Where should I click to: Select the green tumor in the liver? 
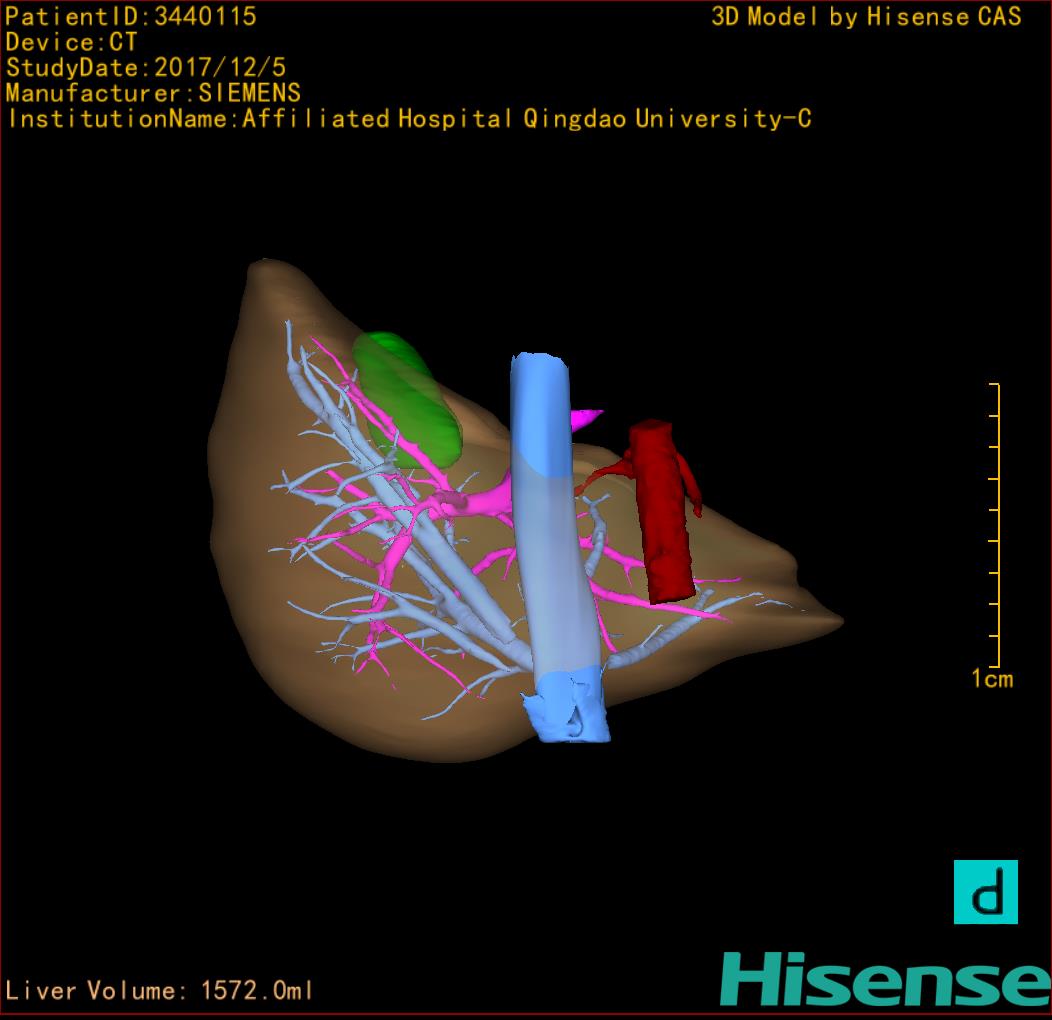(x=405, y=400)
